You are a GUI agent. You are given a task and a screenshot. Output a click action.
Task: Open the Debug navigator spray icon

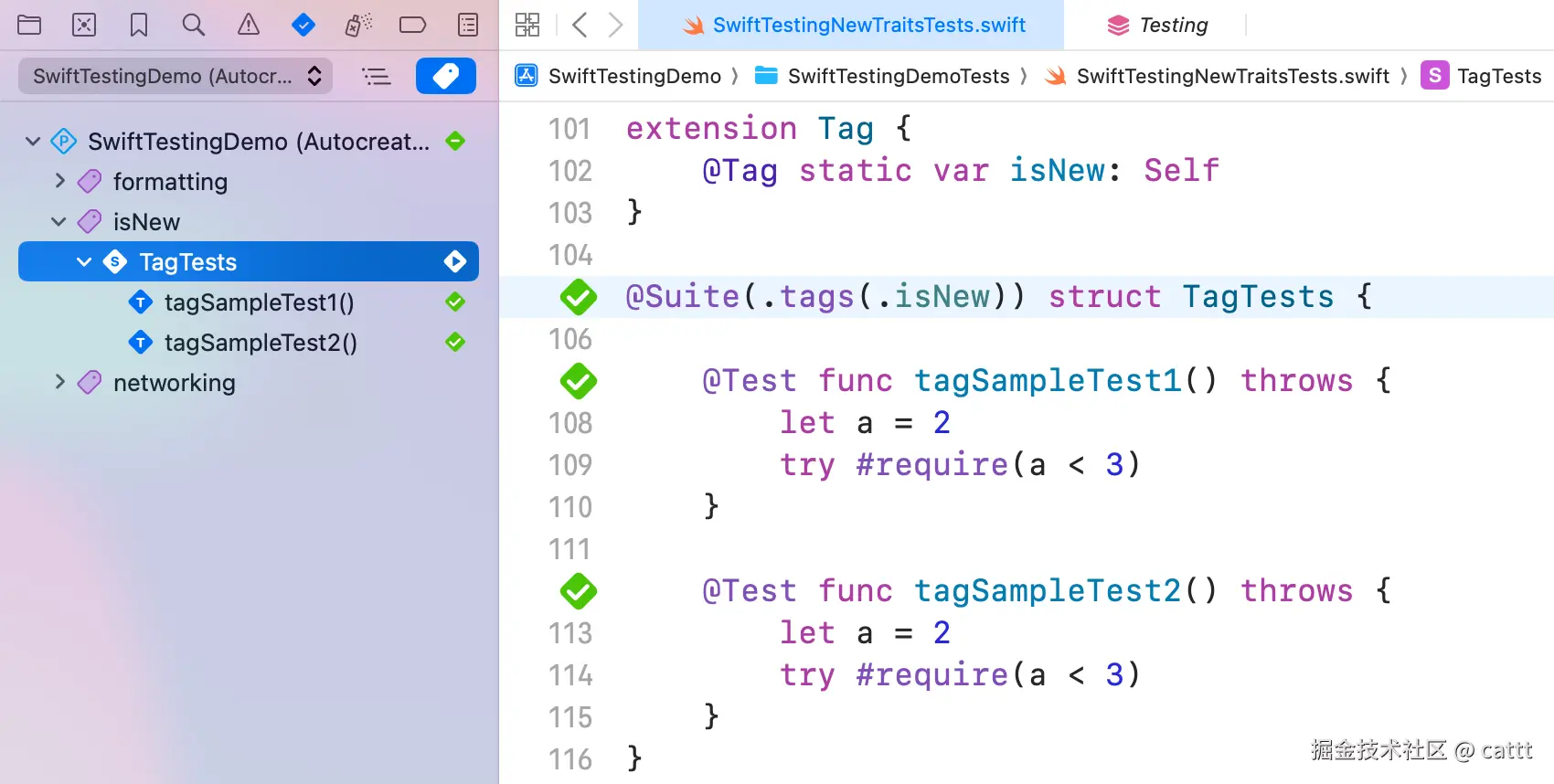358,25
